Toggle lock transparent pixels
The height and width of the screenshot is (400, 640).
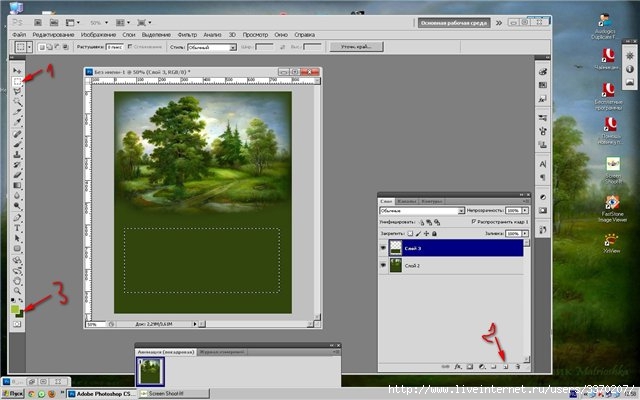(x=410, y=233)
